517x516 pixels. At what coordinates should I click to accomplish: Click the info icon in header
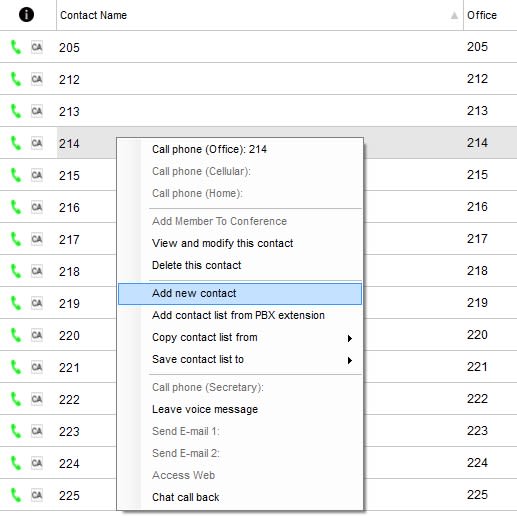tap(26, 15)
